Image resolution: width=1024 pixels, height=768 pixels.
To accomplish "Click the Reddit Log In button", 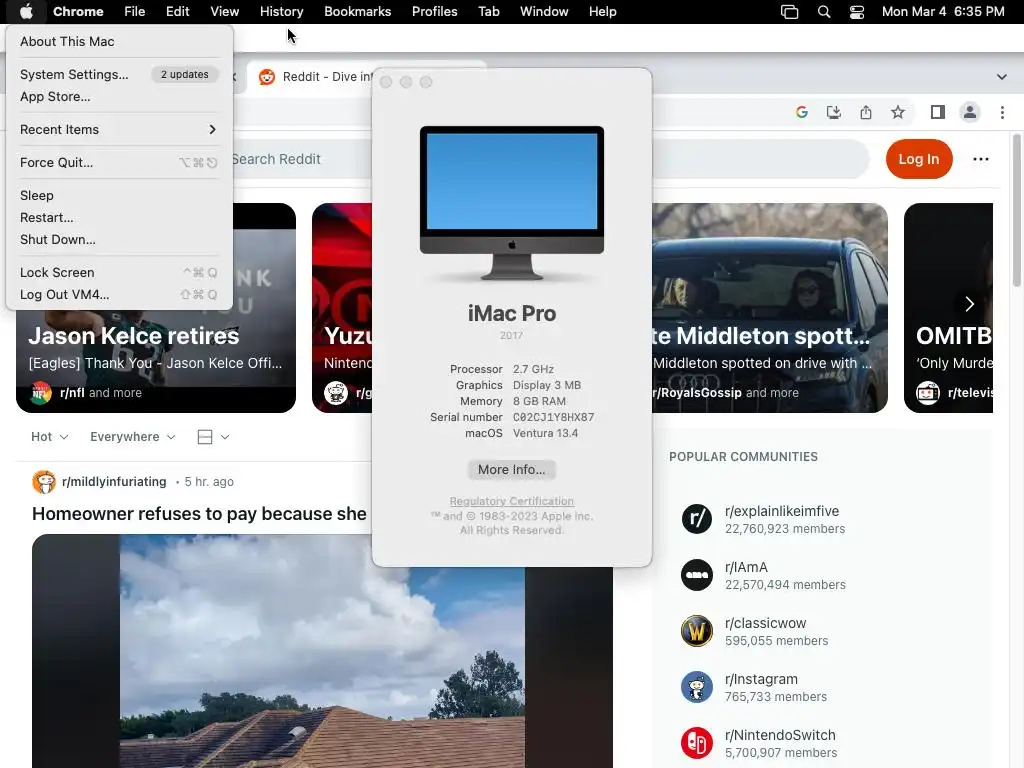I will pos(919,159).
